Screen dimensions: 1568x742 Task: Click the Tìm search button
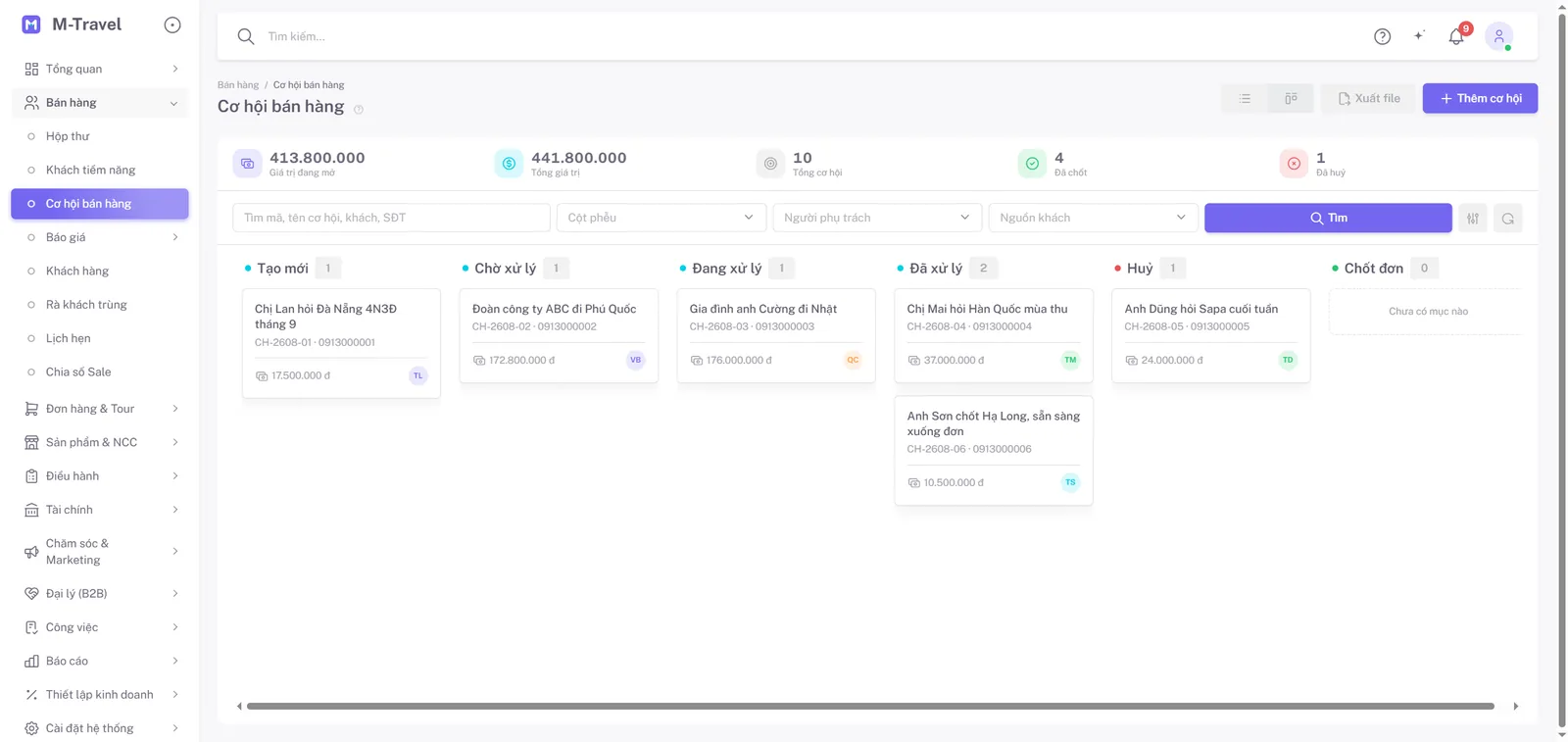(x=1328, y=218)
